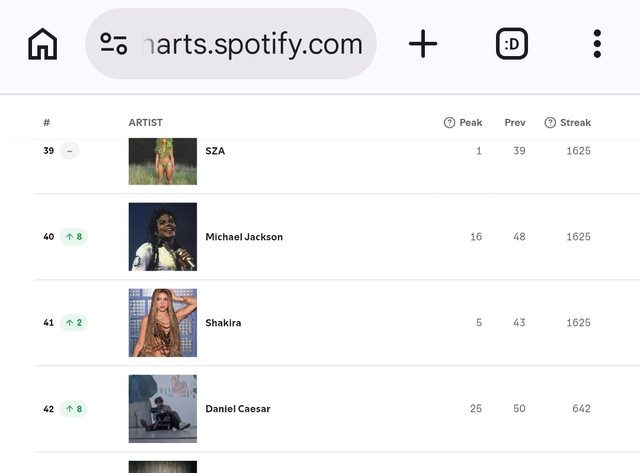This screenshot has height=473, width=640.
Task: Open the three-dot browser menu
Action: pyautogui.click(x=597, y=44)
